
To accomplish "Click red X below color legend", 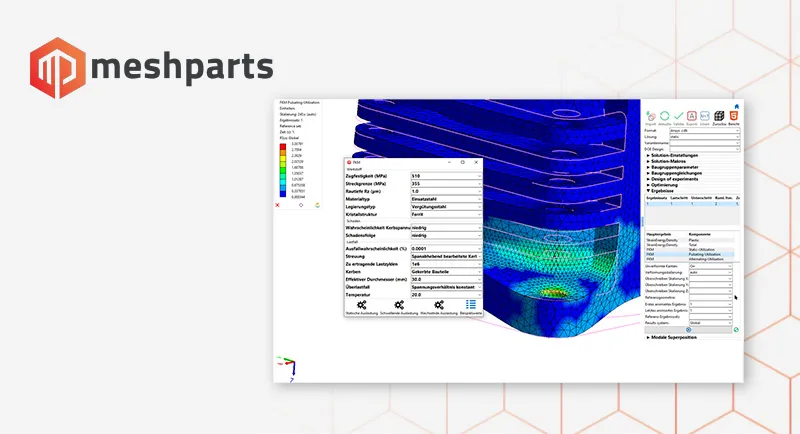I will [x=277, y=205].
